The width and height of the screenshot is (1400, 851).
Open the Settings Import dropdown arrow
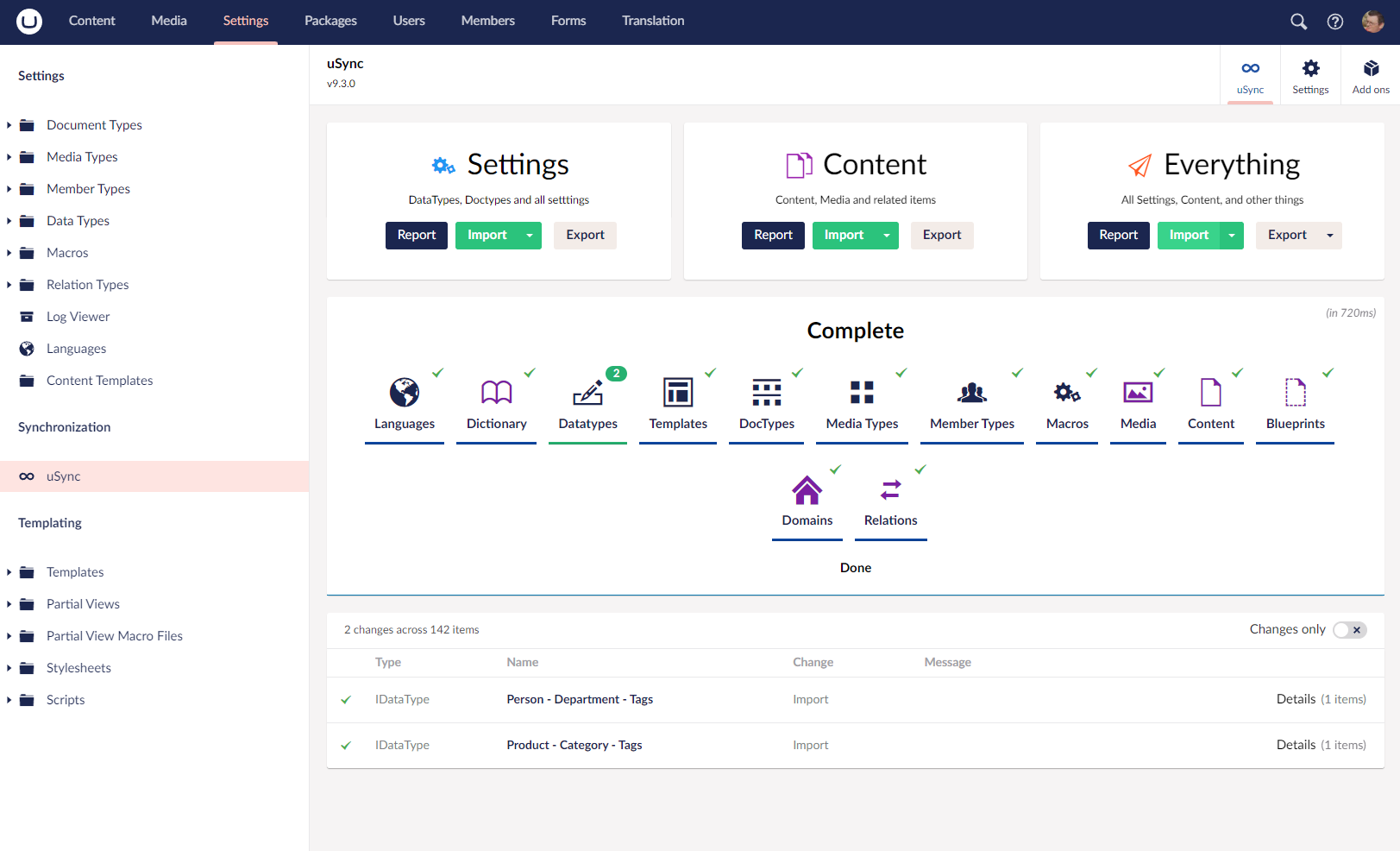coord(527,235)
